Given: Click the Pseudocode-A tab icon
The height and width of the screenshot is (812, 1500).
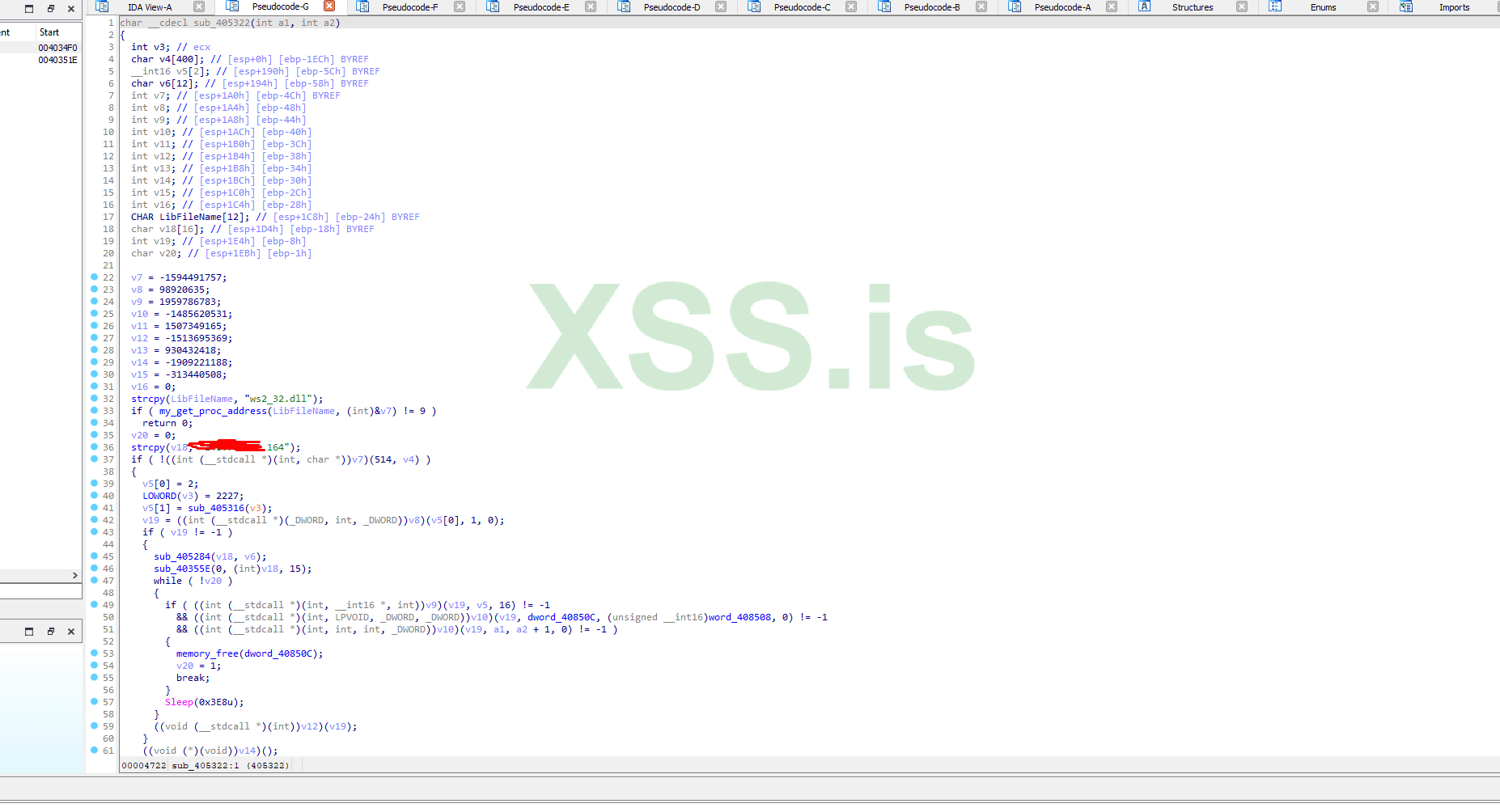Looking at the screenshot, I should tap(1015, 6).
